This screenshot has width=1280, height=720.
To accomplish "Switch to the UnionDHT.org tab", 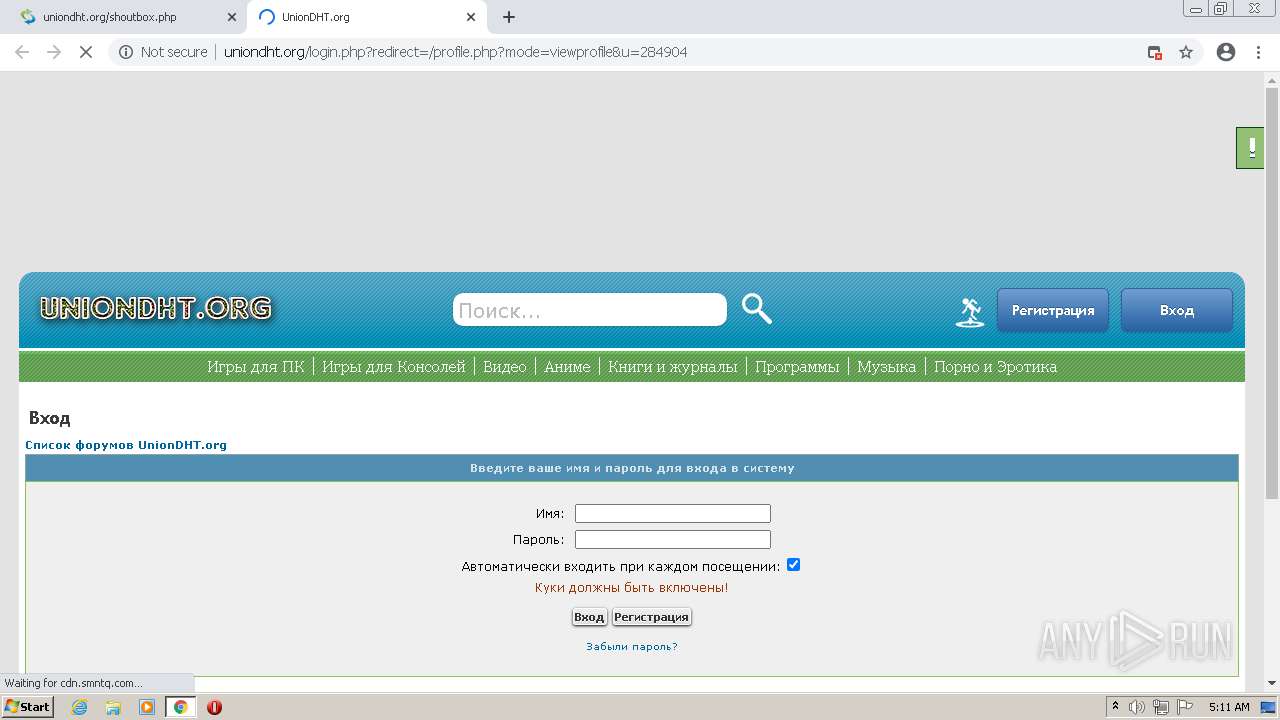I will [365, 17].
